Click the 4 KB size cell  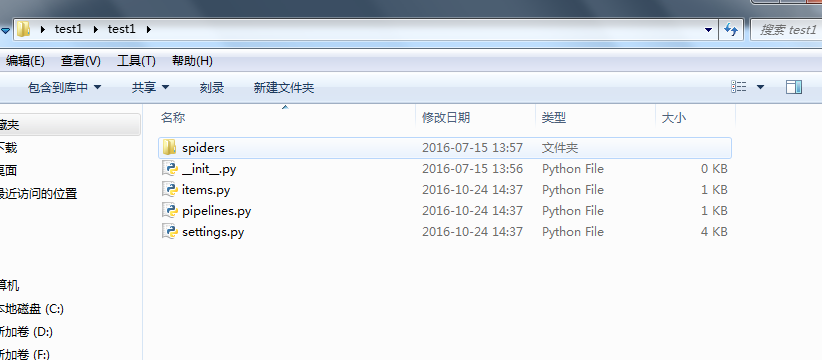coord(714,232)
